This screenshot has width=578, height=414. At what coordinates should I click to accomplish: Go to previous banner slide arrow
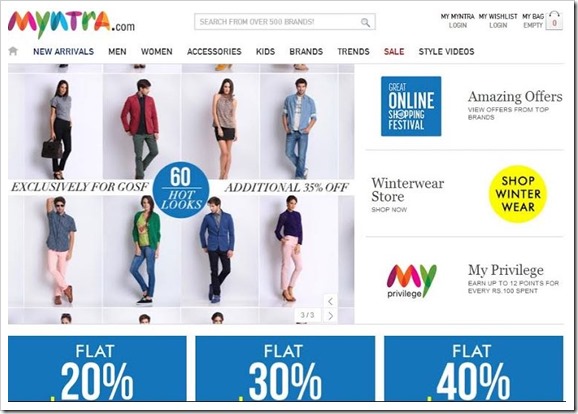pos(330,301)
